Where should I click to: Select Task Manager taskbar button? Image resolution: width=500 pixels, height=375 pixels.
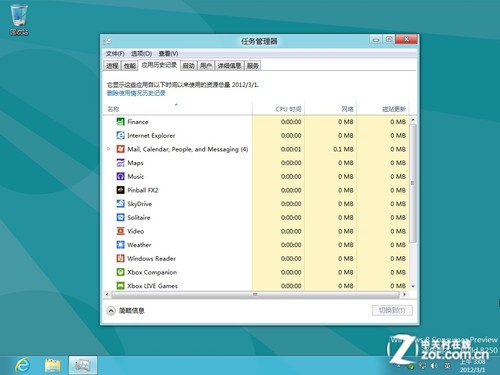click(83, 365)
